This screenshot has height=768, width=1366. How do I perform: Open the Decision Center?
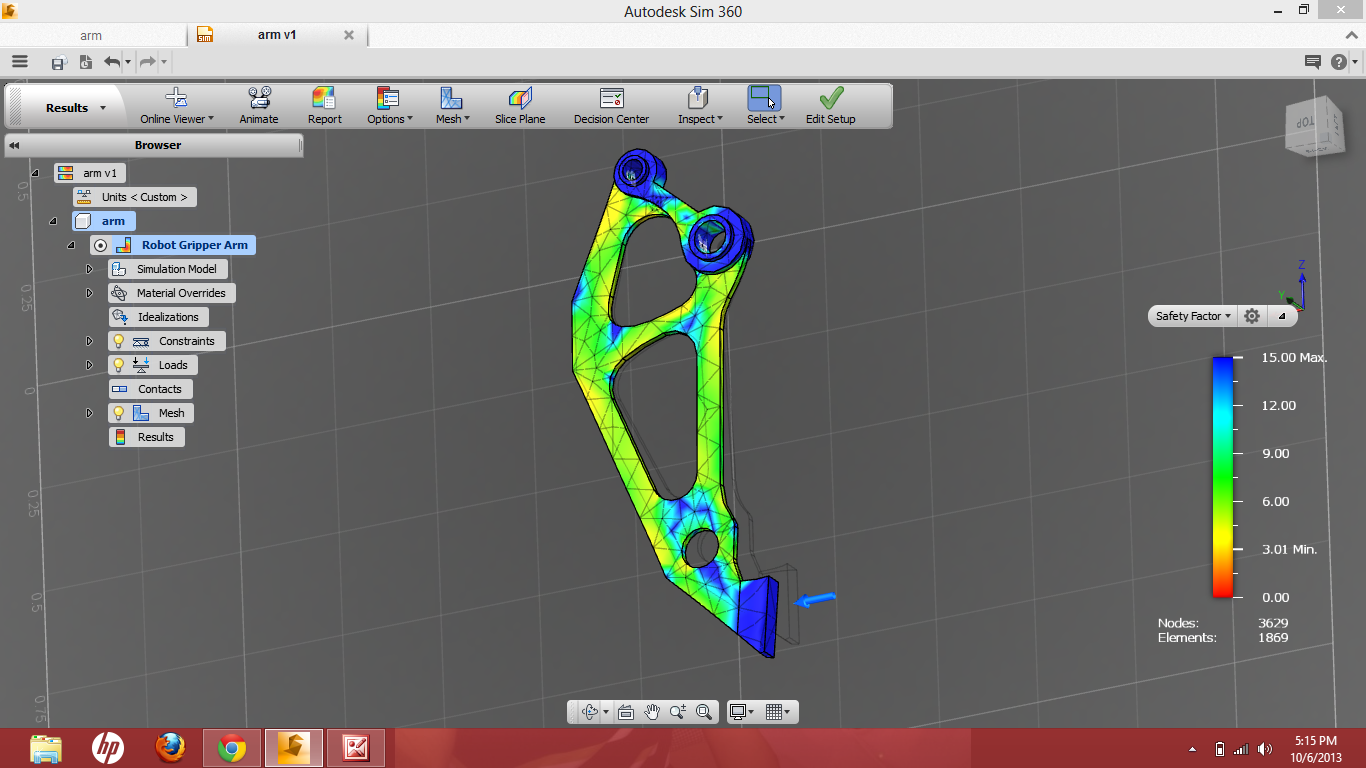[611, 106]
